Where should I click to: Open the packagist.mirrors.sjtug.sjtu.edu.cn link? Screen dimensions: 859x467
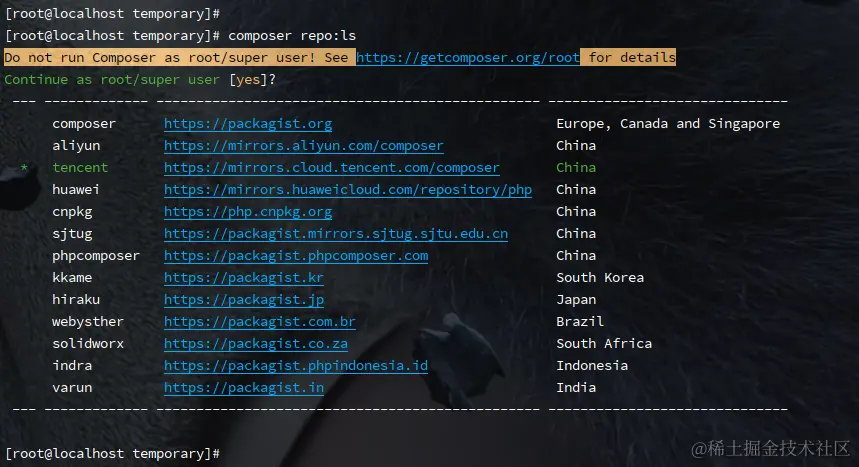(x=336, y=234)
